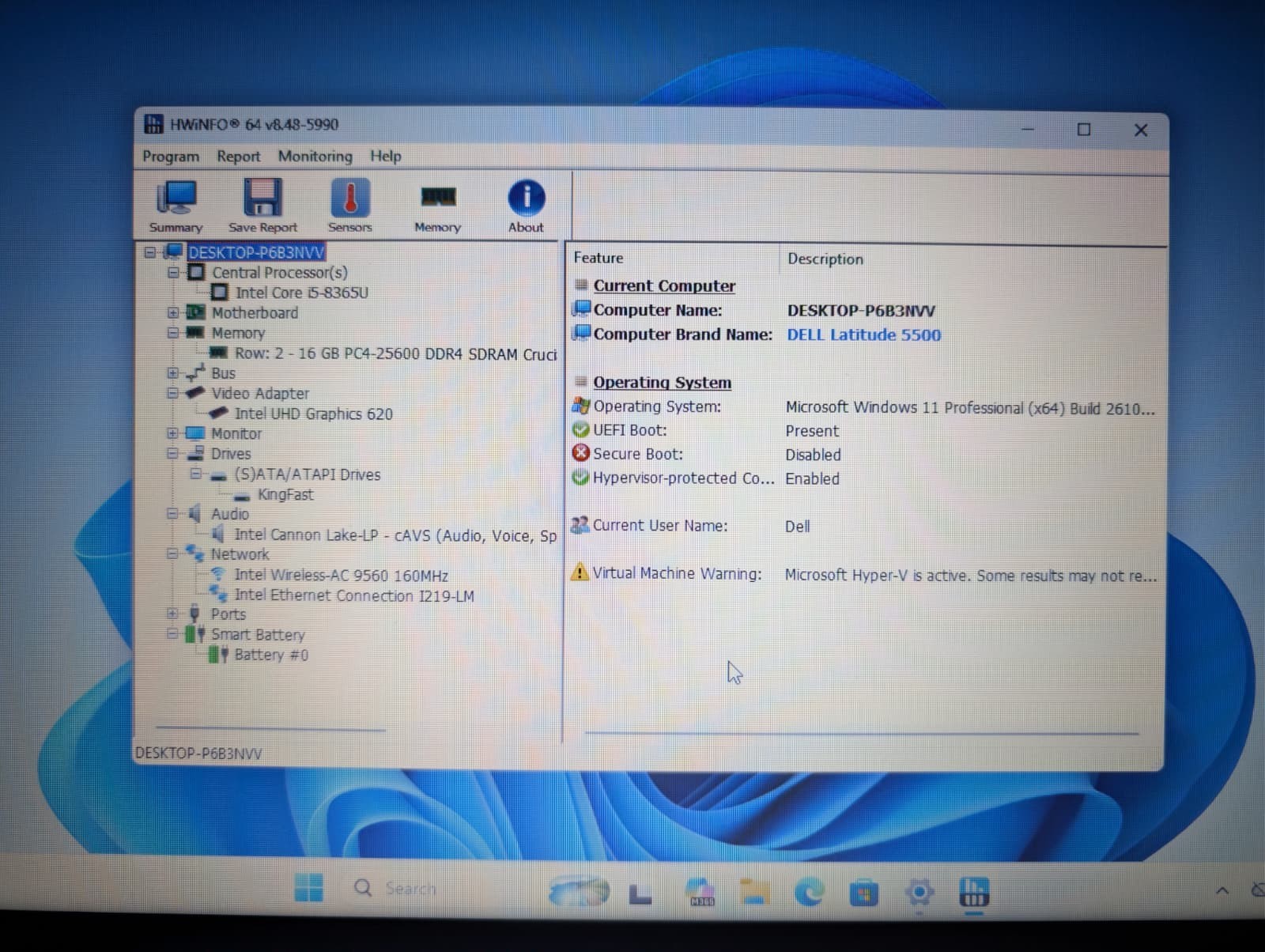Open Microsoft Edge from the taskbar

(x=809, y=892)
